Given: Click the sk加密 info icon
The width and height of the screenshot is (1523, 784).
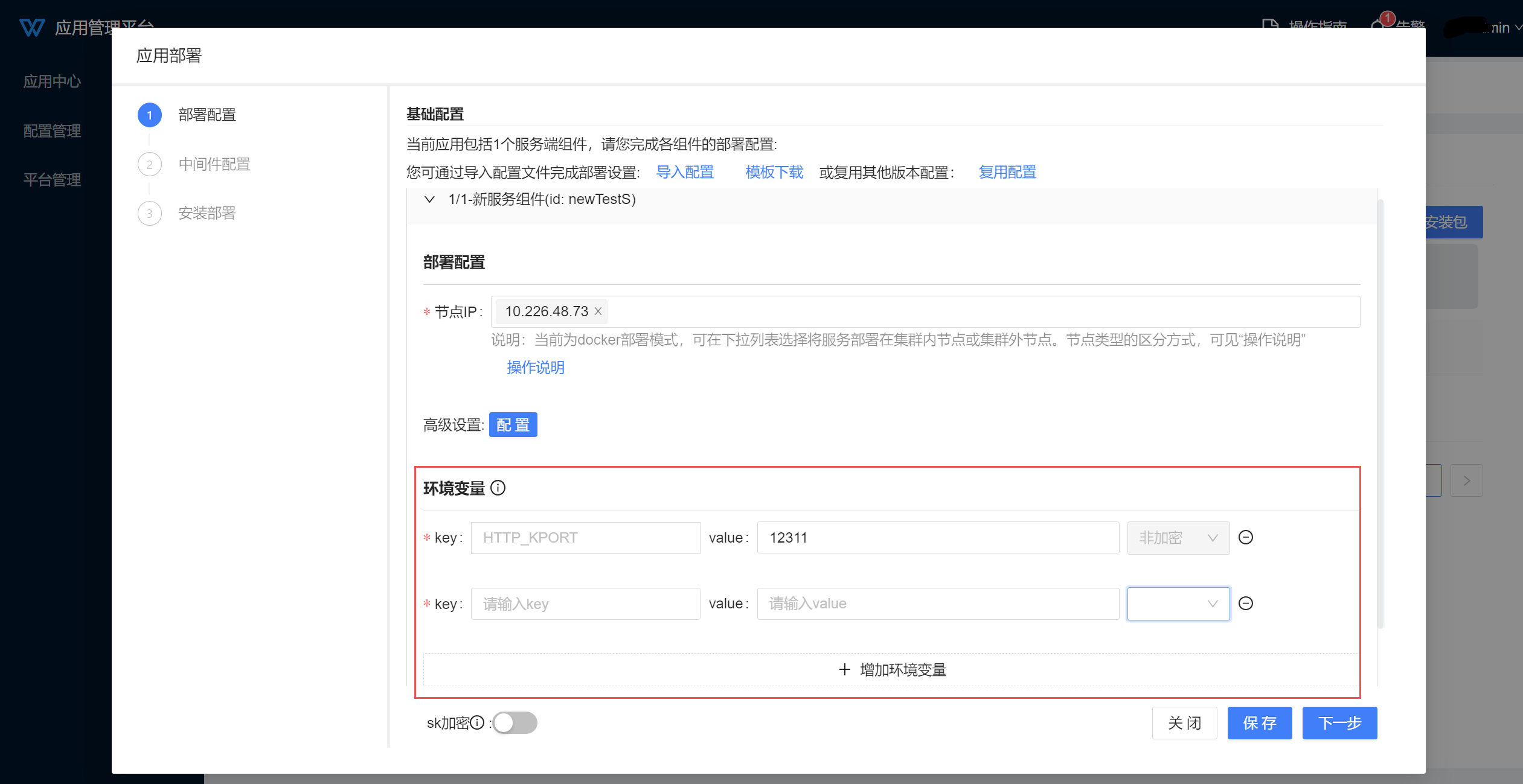Looking at the screenshot, I should click(x=477, y=722).
